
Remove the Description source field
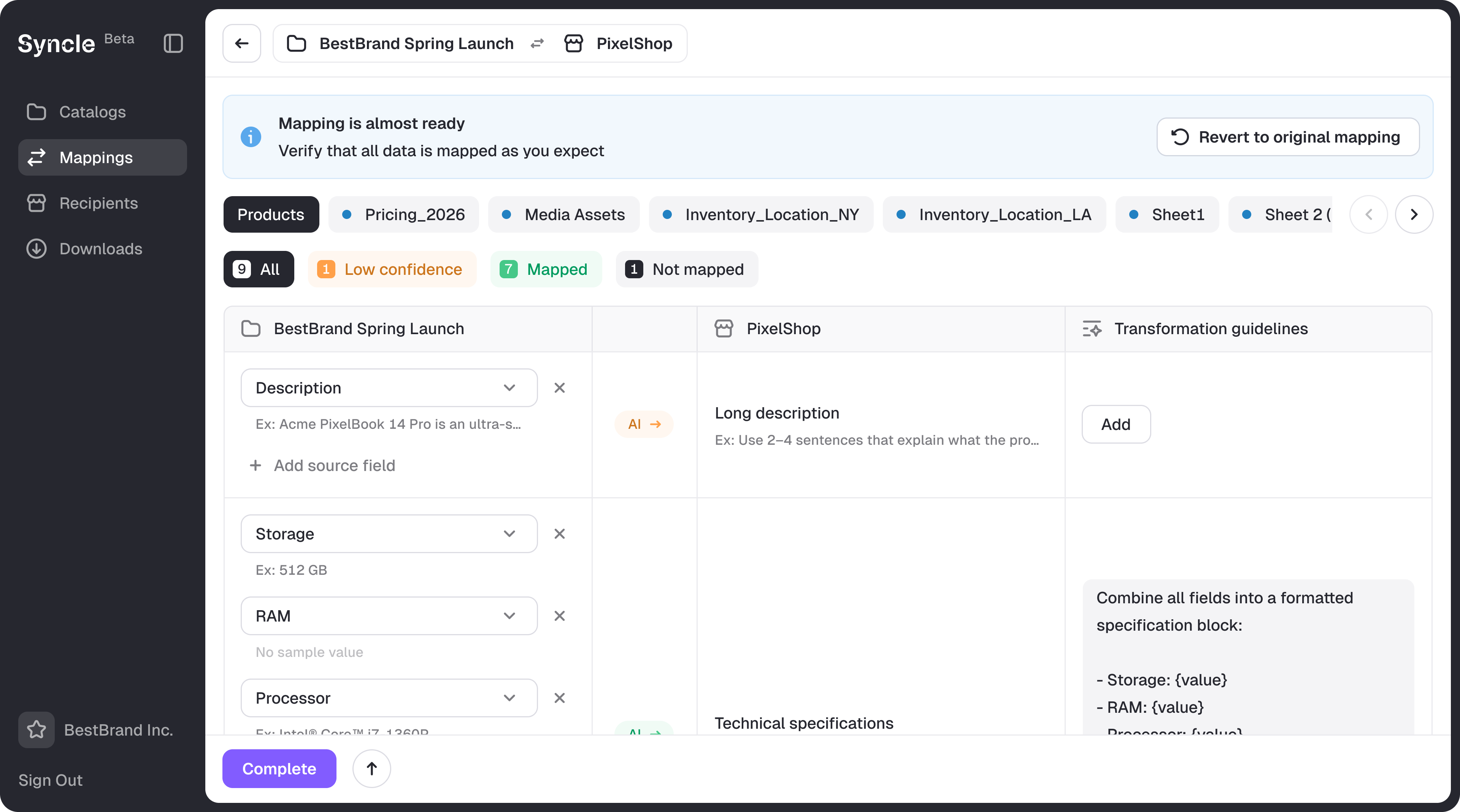click(559, 388)
